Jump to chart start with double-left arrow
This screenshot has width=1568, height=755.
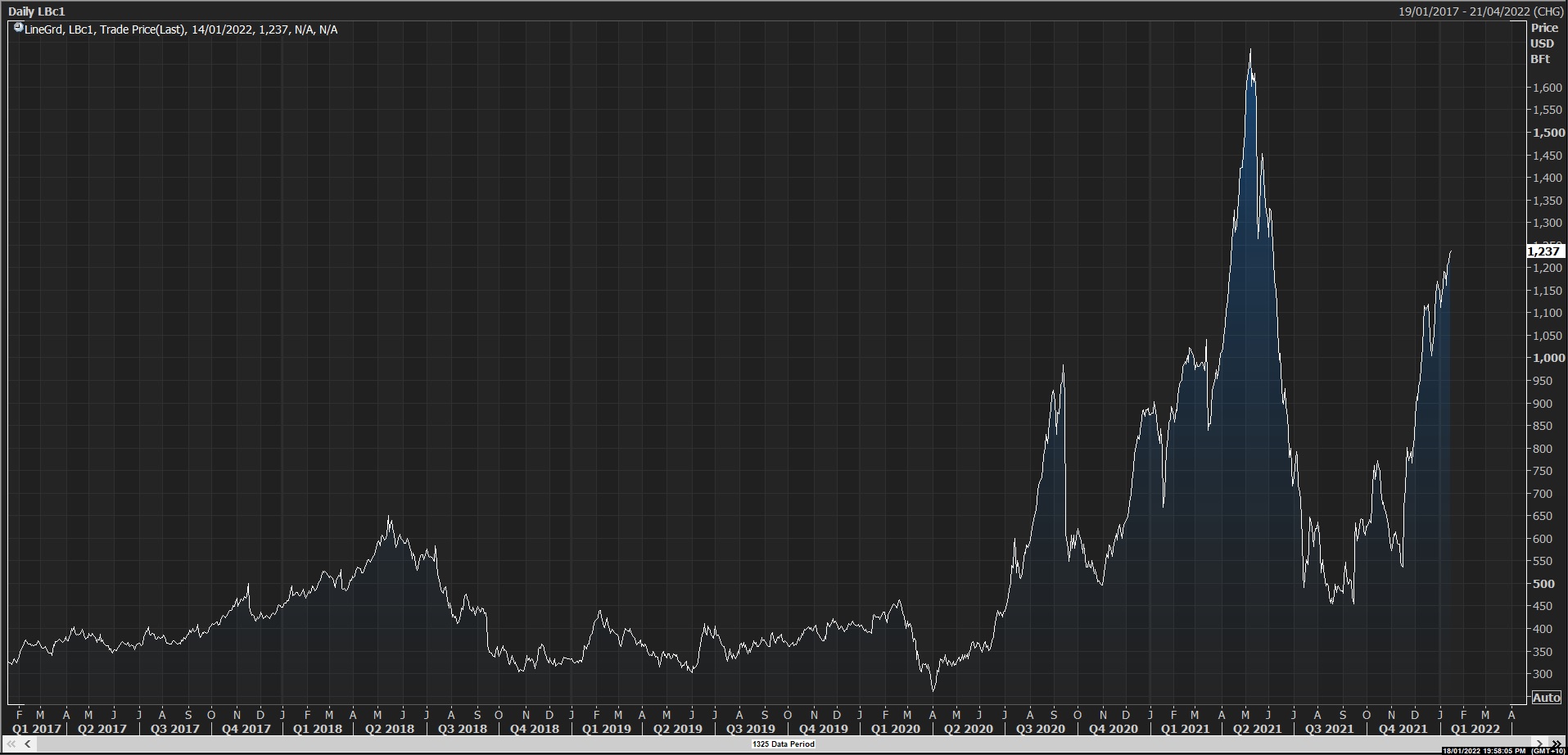(12, 744)
